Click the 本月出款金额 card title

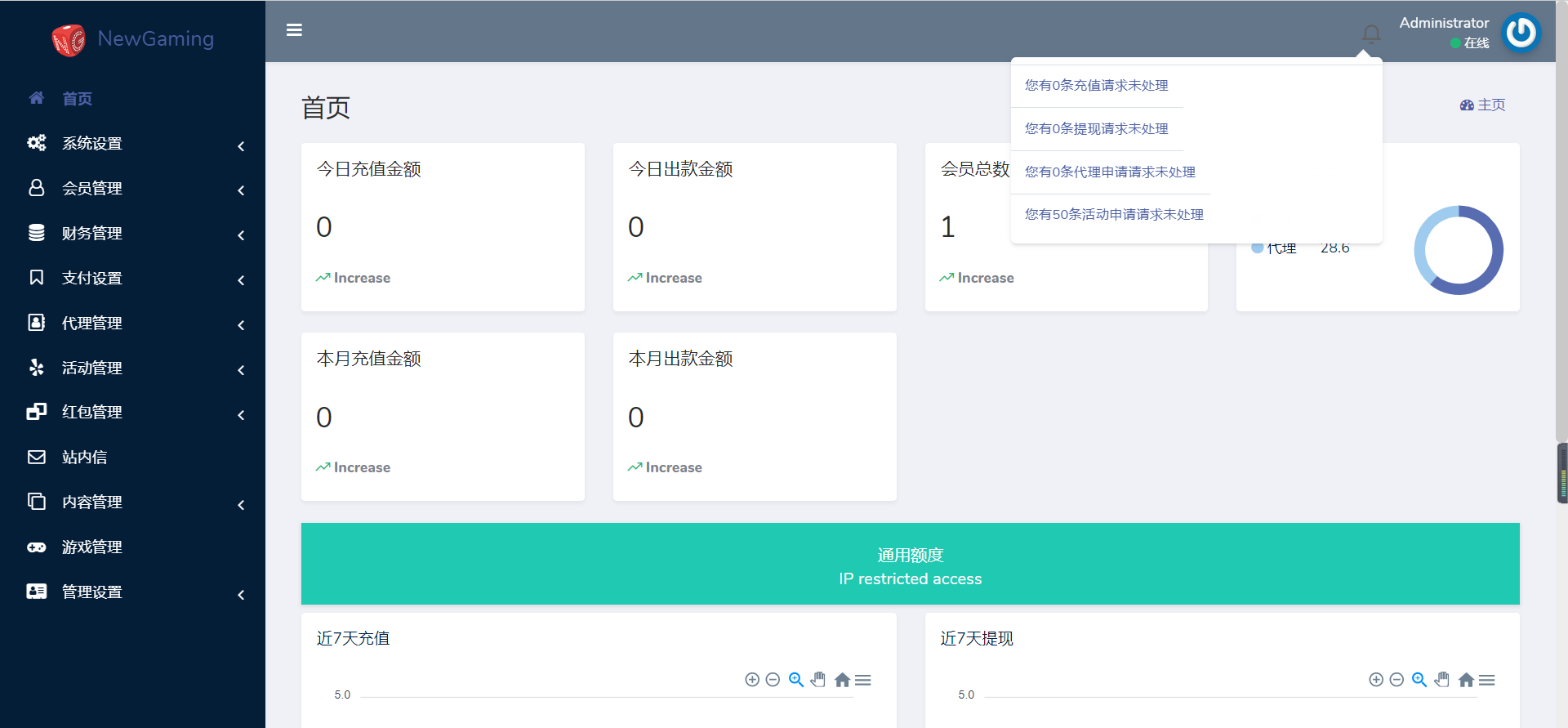pyautogui.click(x=681, y=359)
